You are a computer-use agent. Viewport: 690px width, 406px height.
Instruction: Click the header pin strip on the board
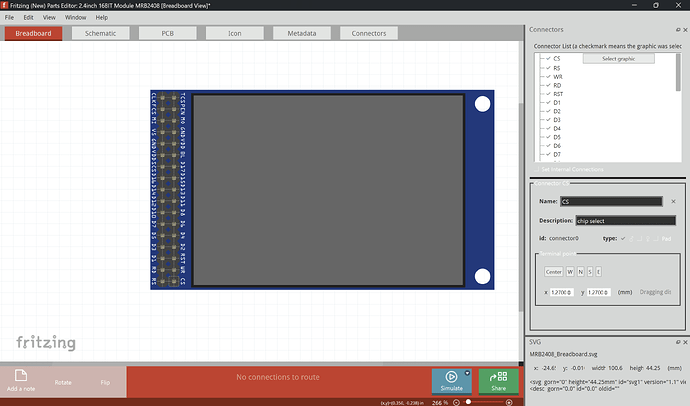(x=168, y=190)
